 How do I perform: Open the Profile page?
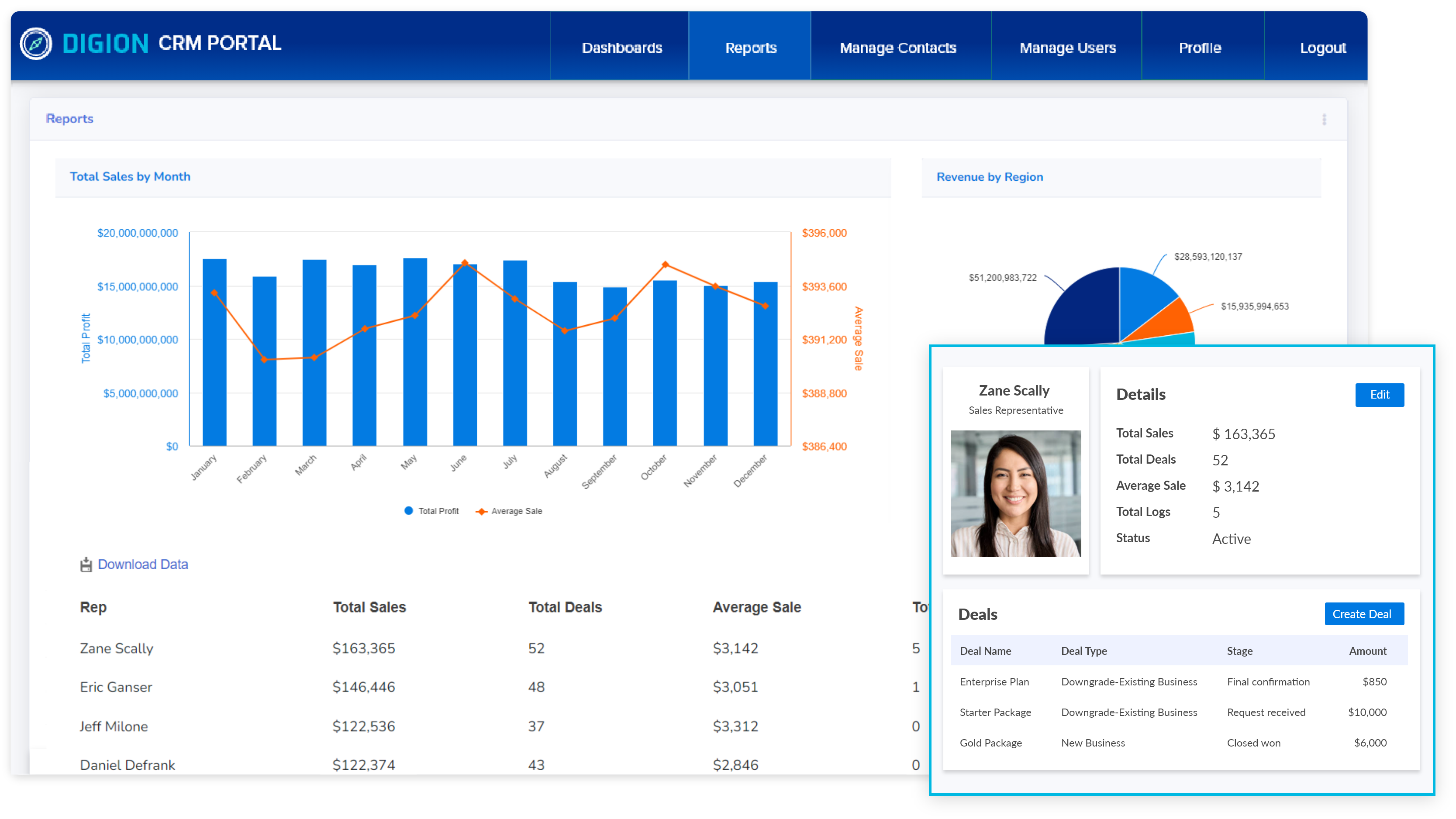(1199, 48)
